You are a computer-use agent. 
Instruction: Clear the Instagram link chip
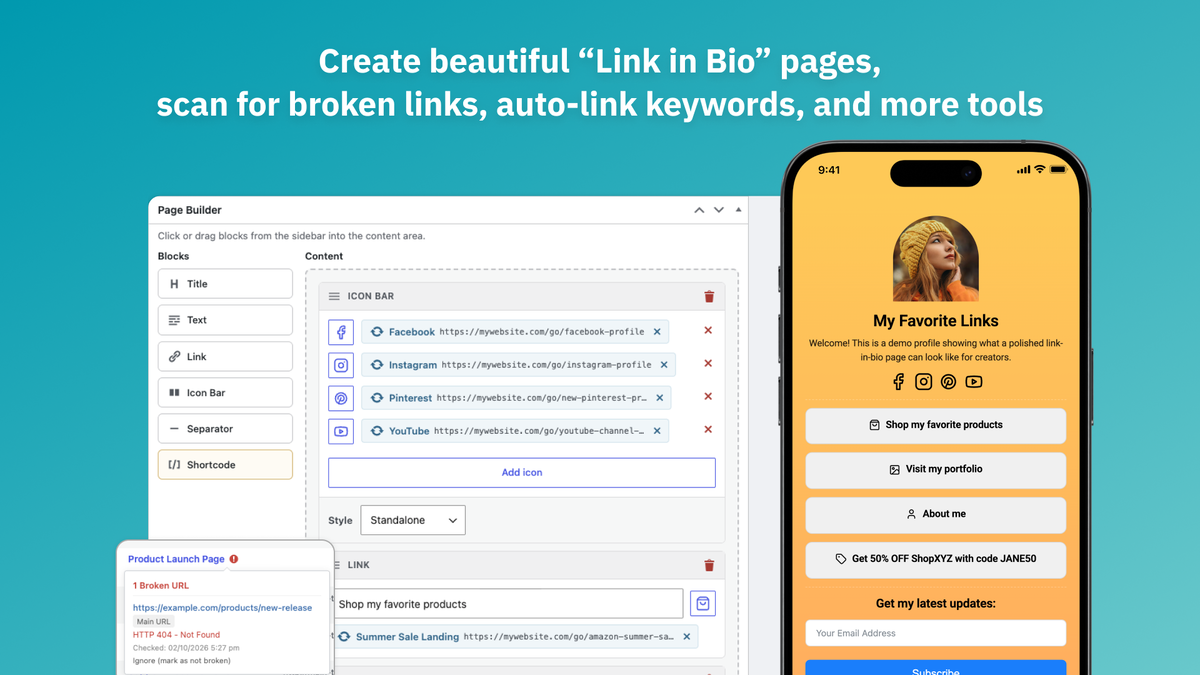coord(663,365)
